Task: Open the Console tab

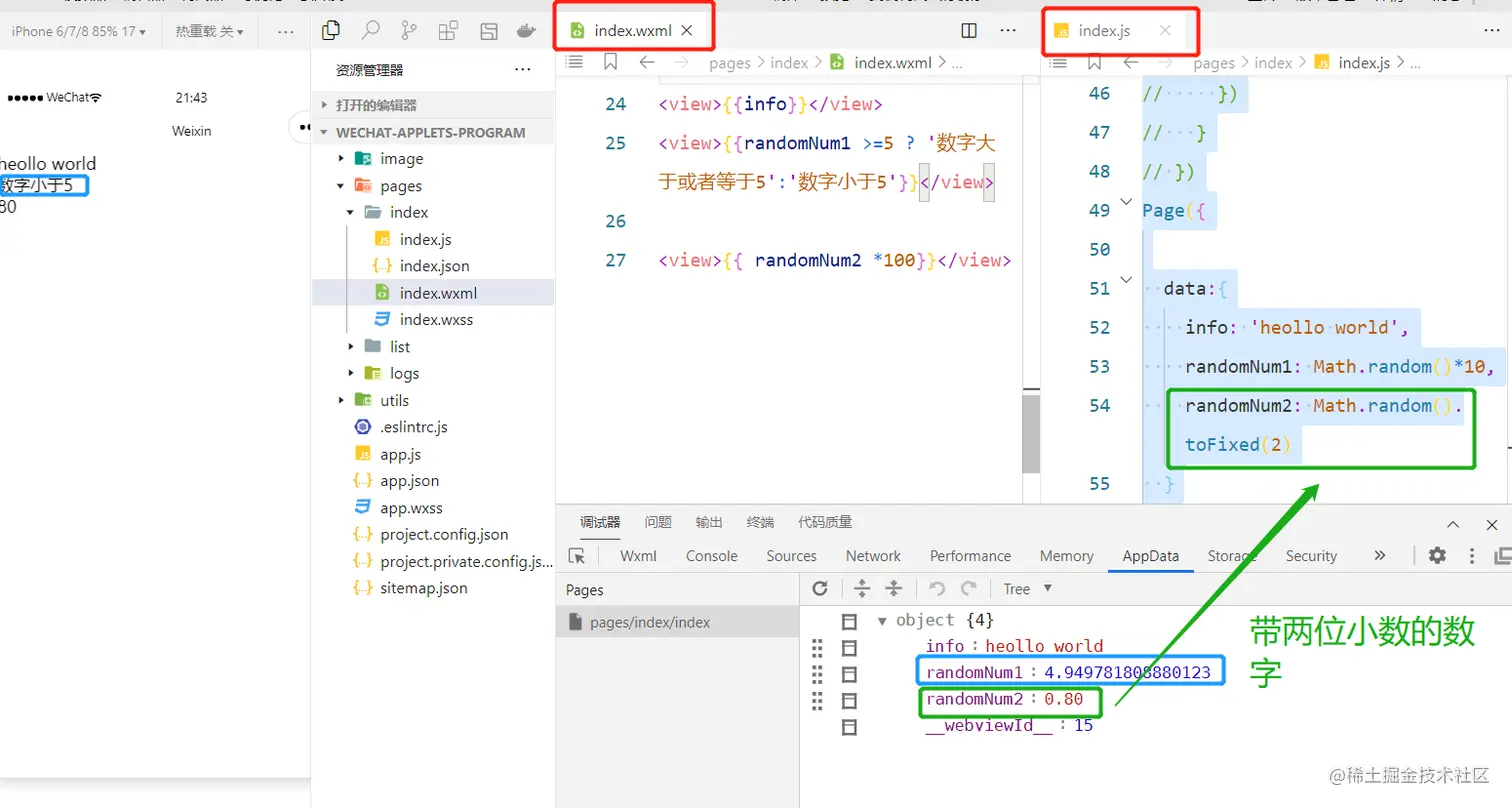Action: click(x=712, y=556)
